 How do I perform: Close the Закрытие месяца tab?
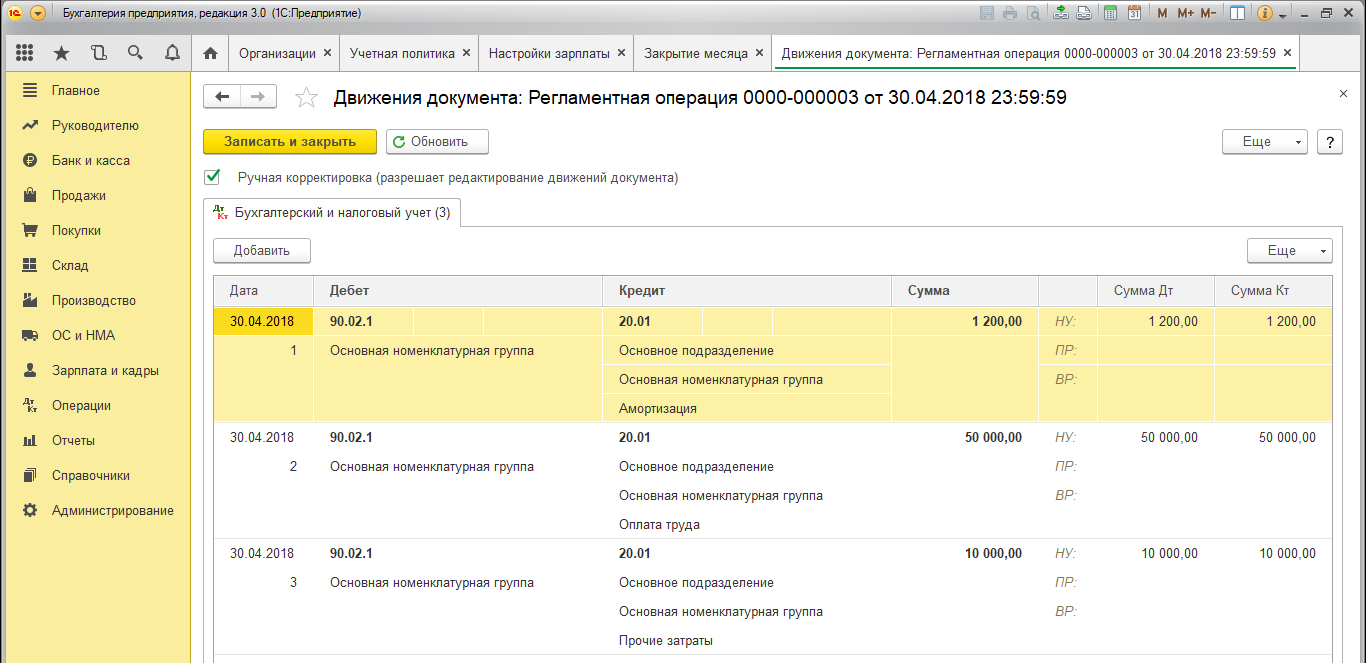(759, 53)
